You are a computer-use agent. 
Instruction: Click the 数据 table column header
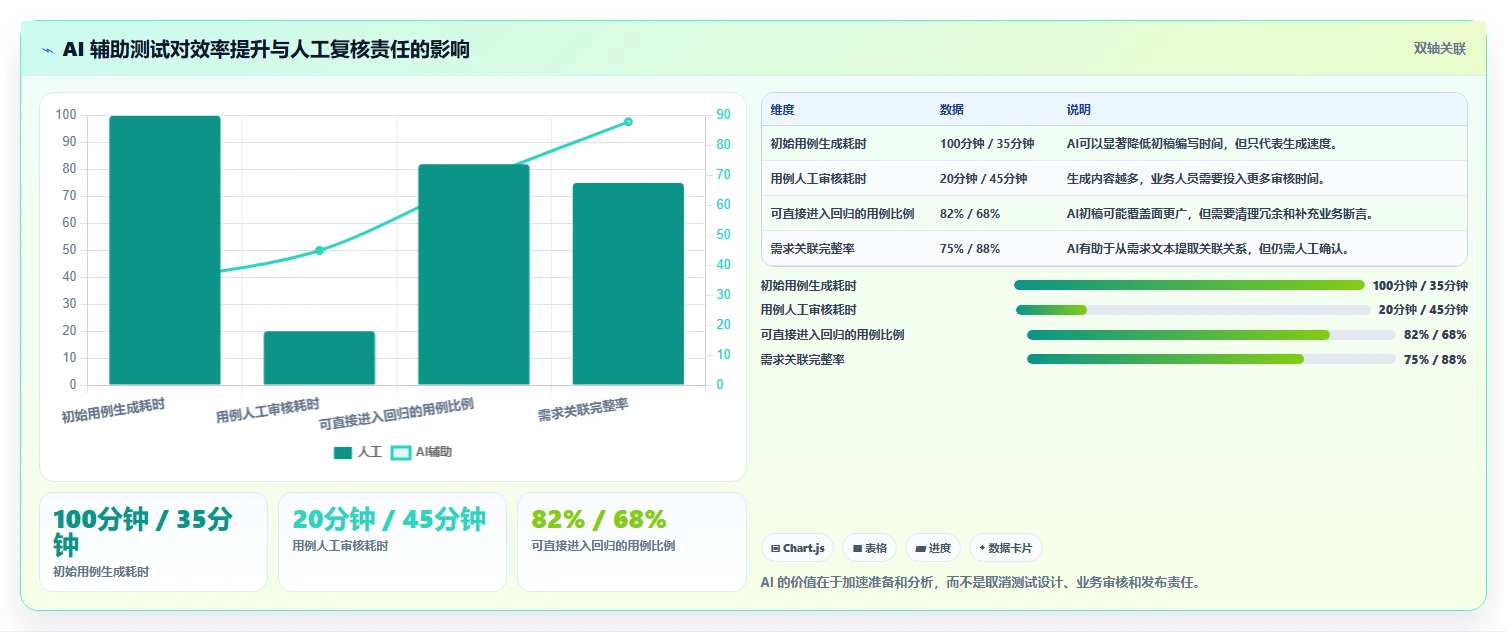[x=952, y=110]
